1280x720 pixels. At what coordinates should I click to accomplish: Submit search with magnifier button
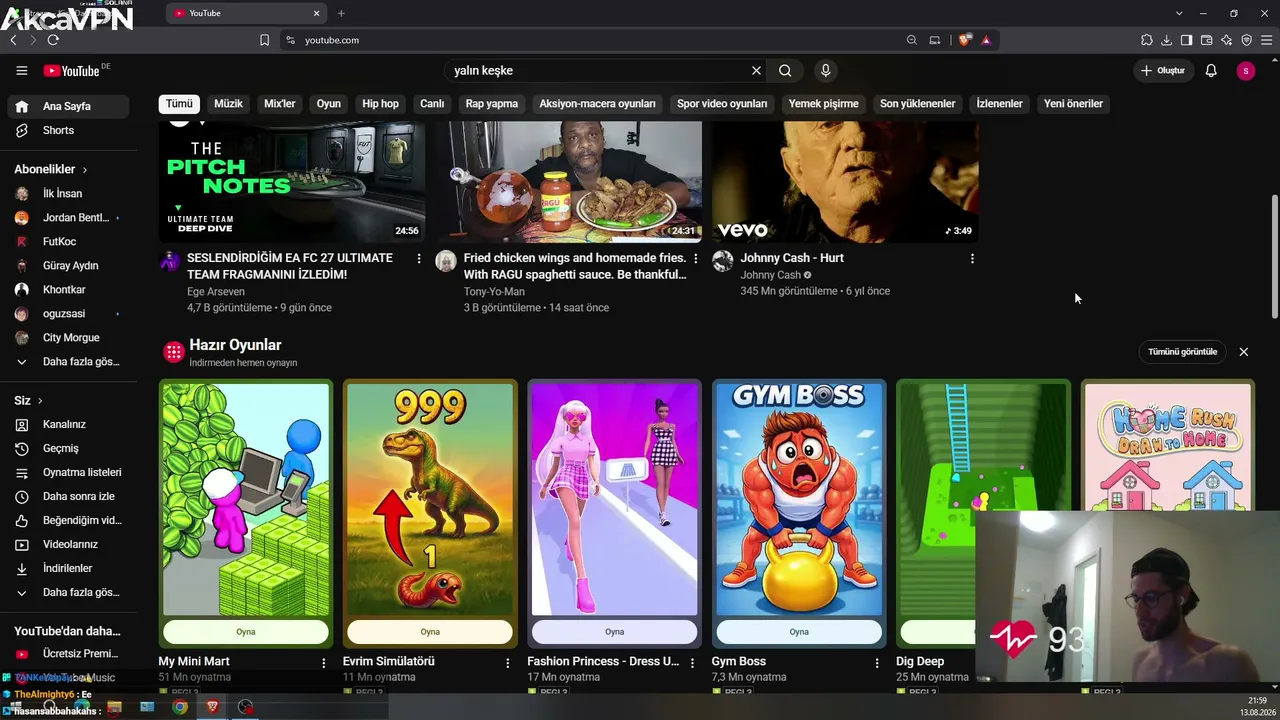point(785,71)
